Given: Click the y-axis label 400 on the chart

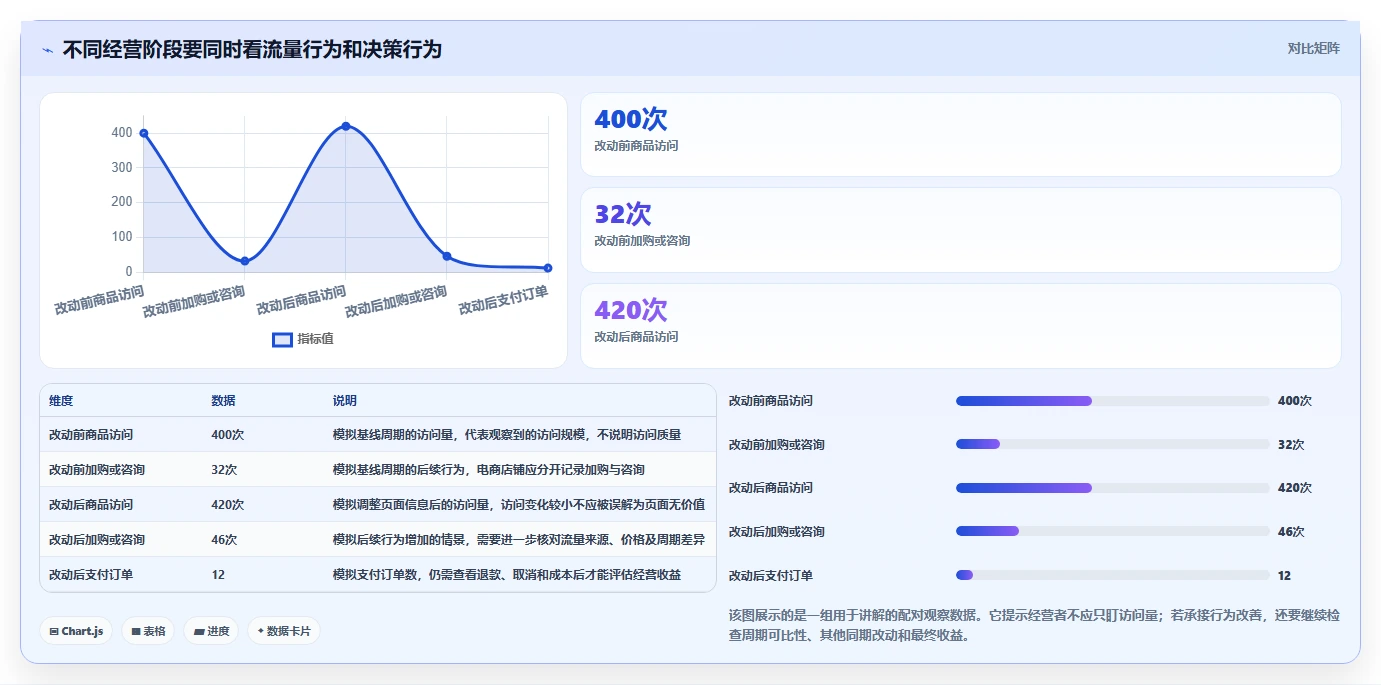Looking at the screenshot, I should (x=122, y=133).
